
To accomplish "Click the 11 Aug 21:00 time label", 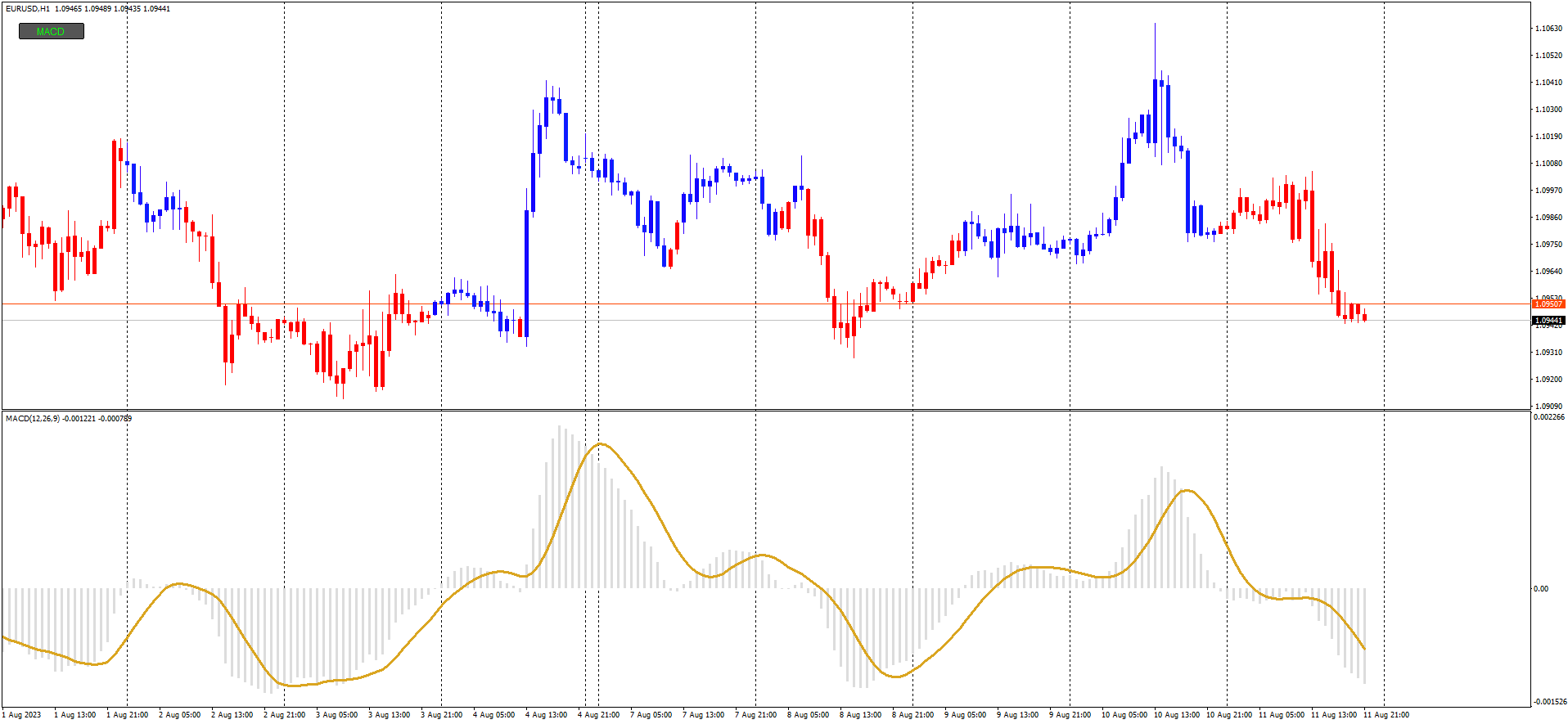I will (x=1386, y=715).
